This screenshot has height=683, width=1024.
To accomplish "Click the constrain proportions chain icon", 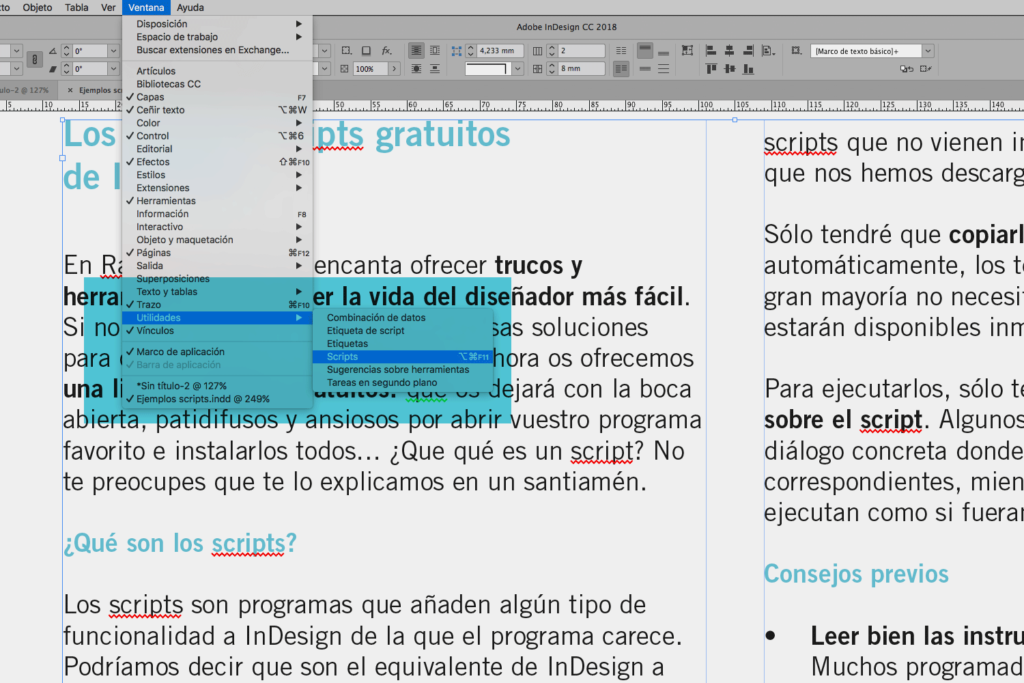I will pos(35,59).
